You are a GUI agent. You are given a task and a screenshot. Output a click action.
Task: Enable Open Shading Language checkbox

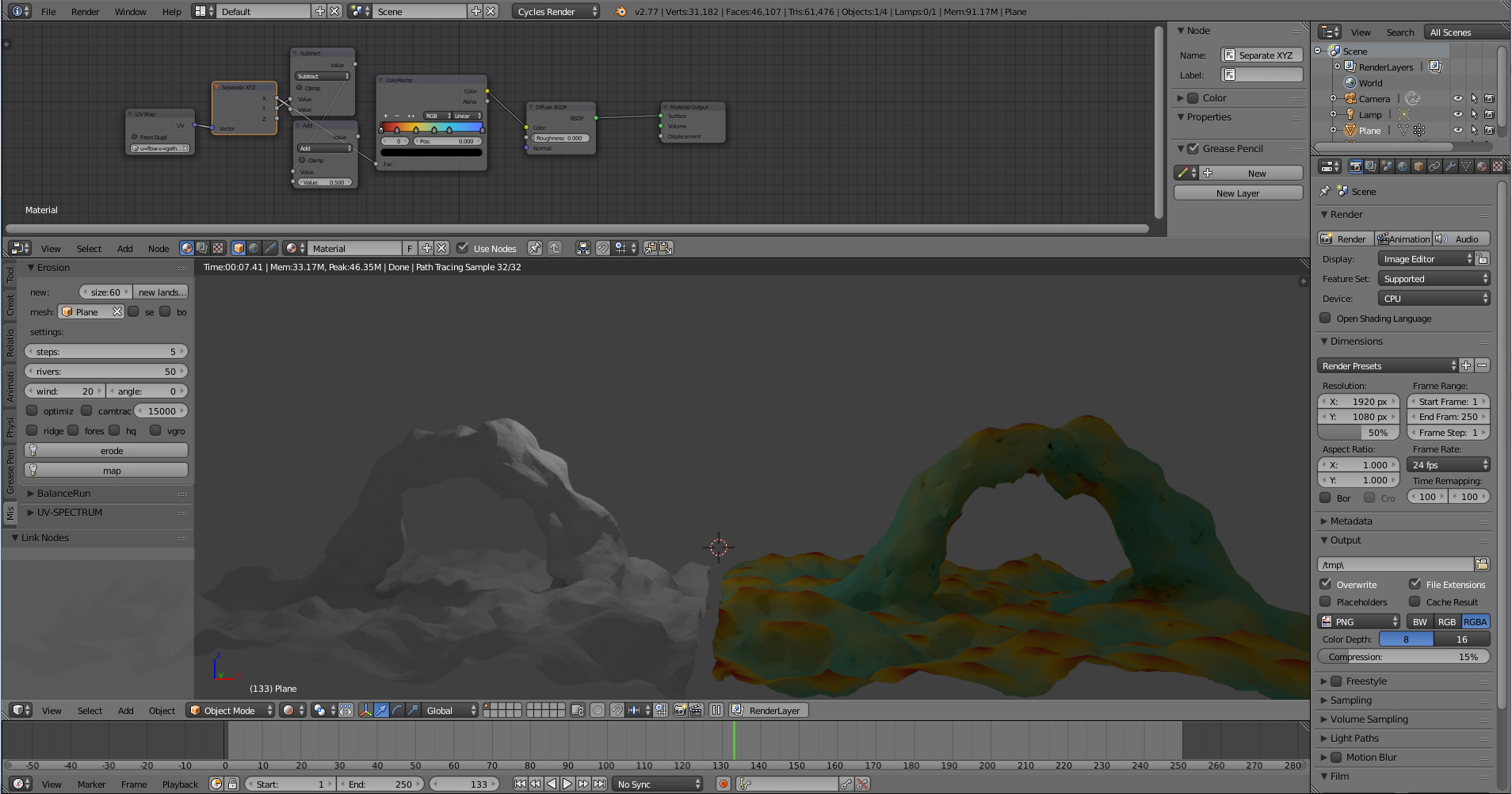pos(1325,319)
